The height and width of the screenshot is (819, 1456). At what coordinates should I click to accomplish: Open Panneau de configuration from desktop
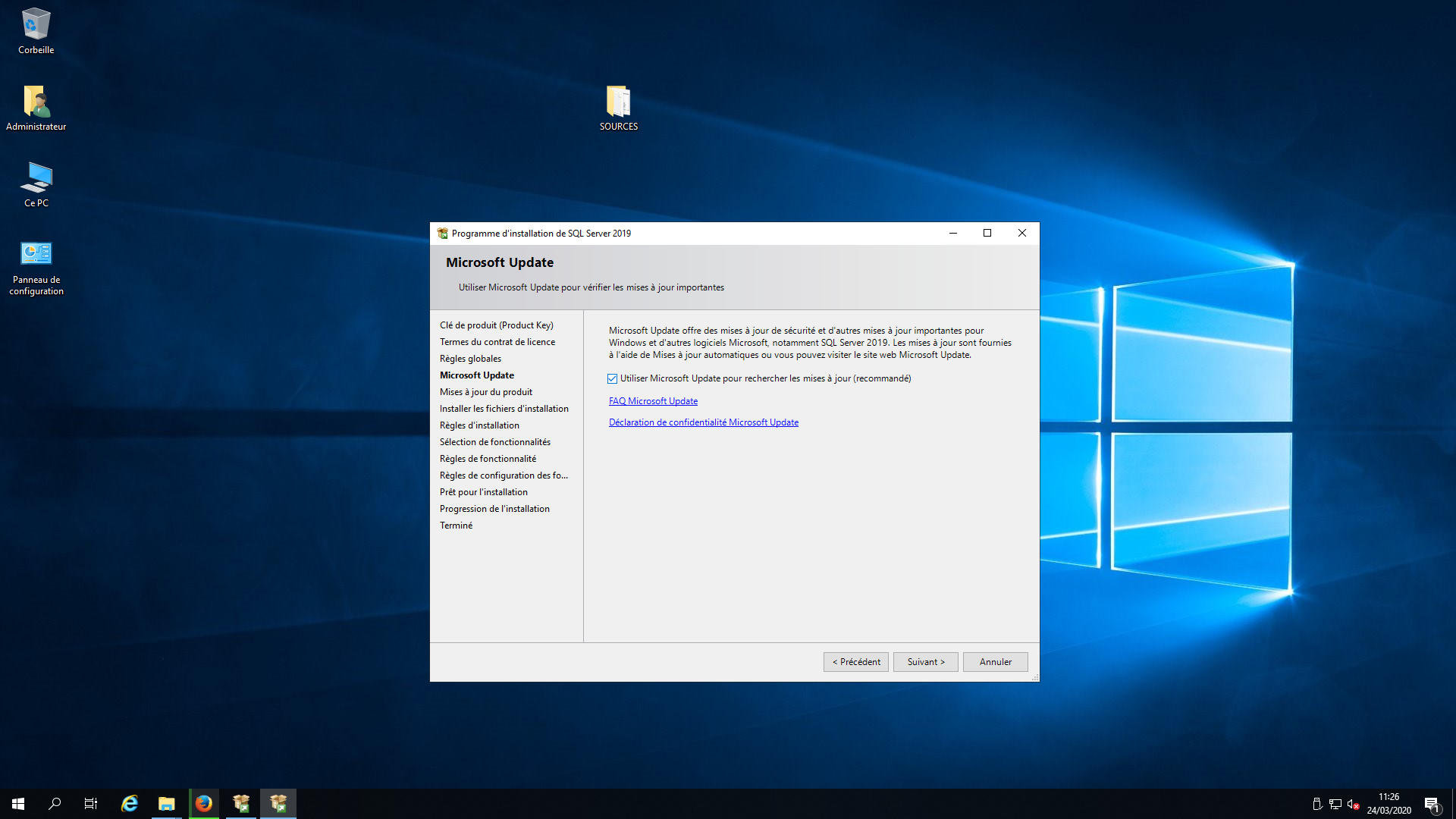36,253
